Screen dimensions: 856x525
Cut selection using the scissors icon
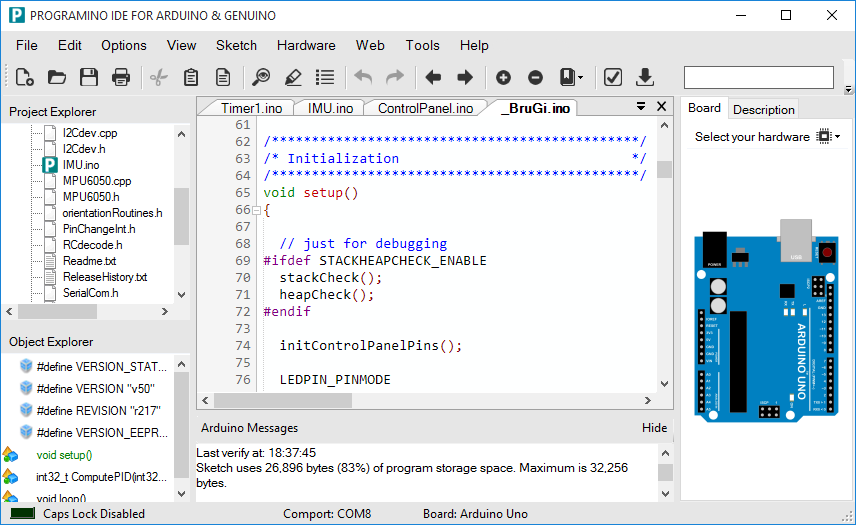point(159,77)
